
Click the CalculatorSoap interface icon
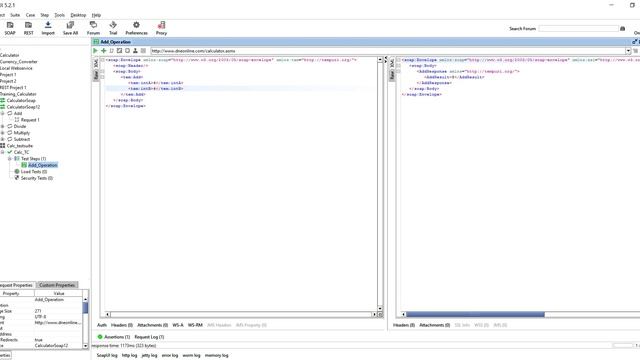point(2,100)
